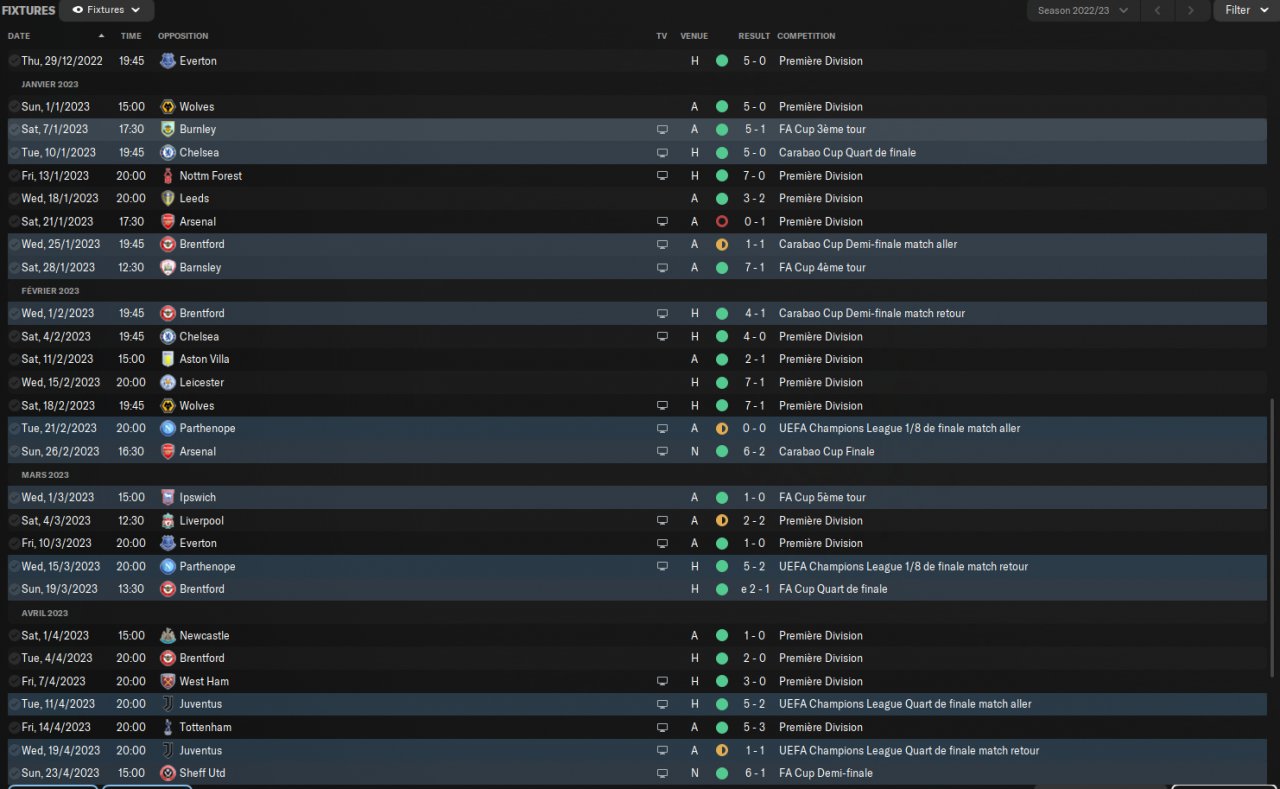Open the Liverpool club badge
Viewport: 1280px width, 789px height.
(168, 521)
